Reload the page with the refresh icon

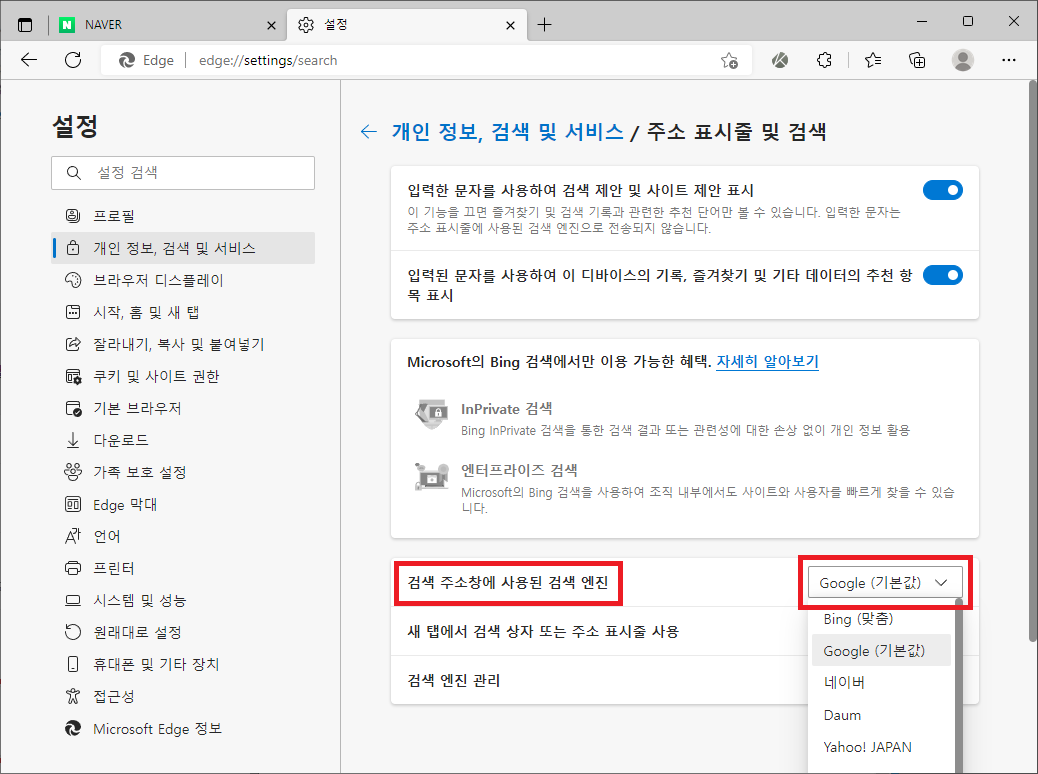pos(73,60)
